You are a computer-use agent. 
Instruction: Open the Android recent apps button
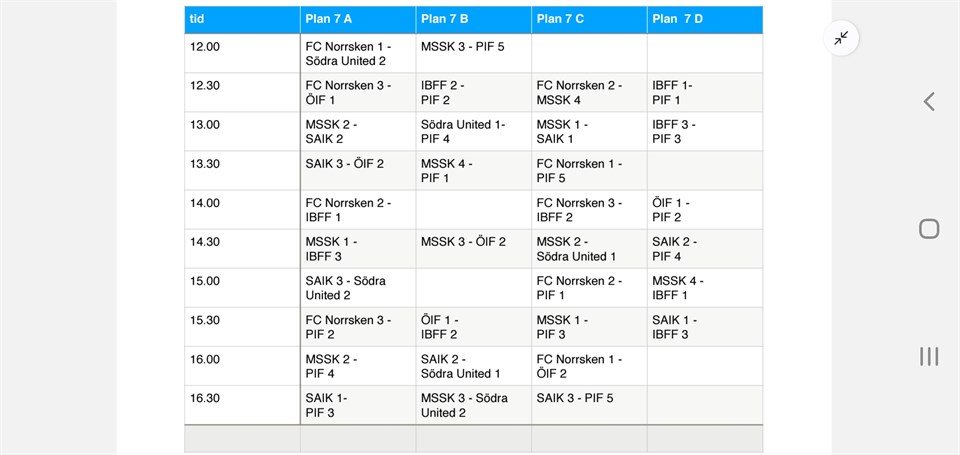click(x=928, y=356)
